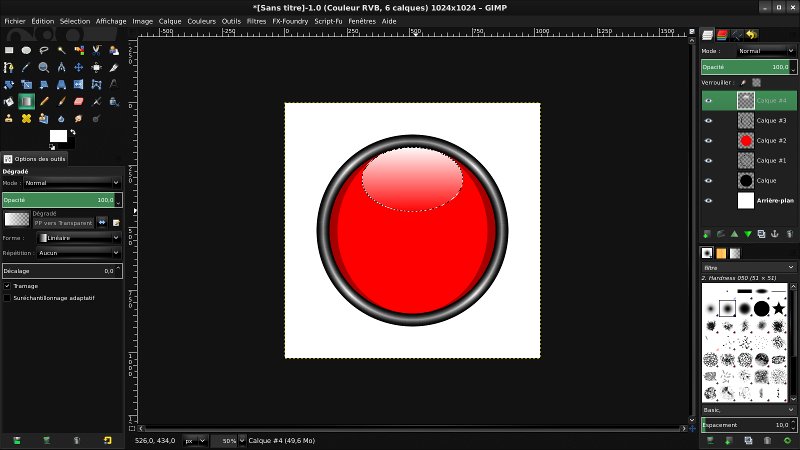Select the Paintbrush tool

click(x=61, y=102)
